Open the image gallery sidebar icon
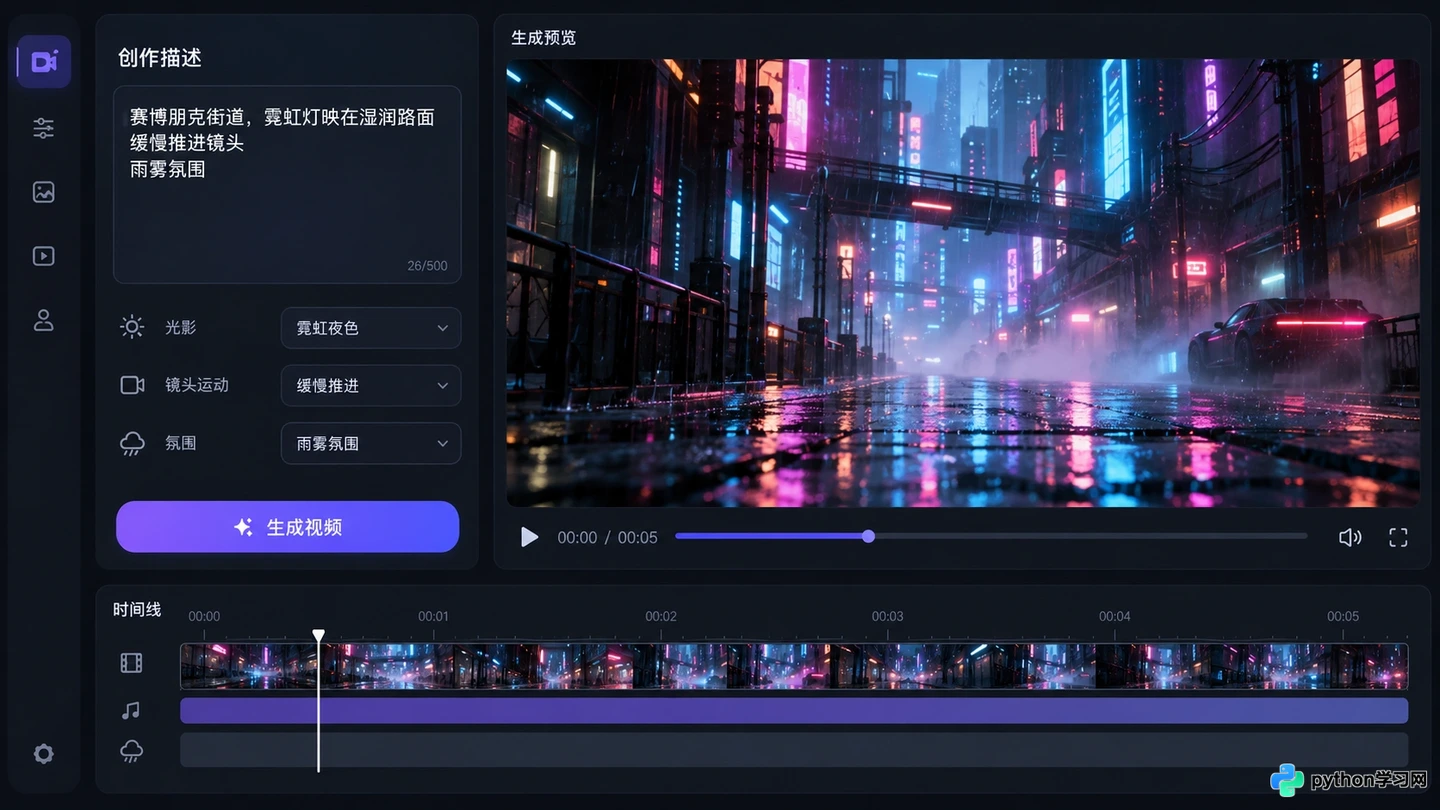 [44, 192]
